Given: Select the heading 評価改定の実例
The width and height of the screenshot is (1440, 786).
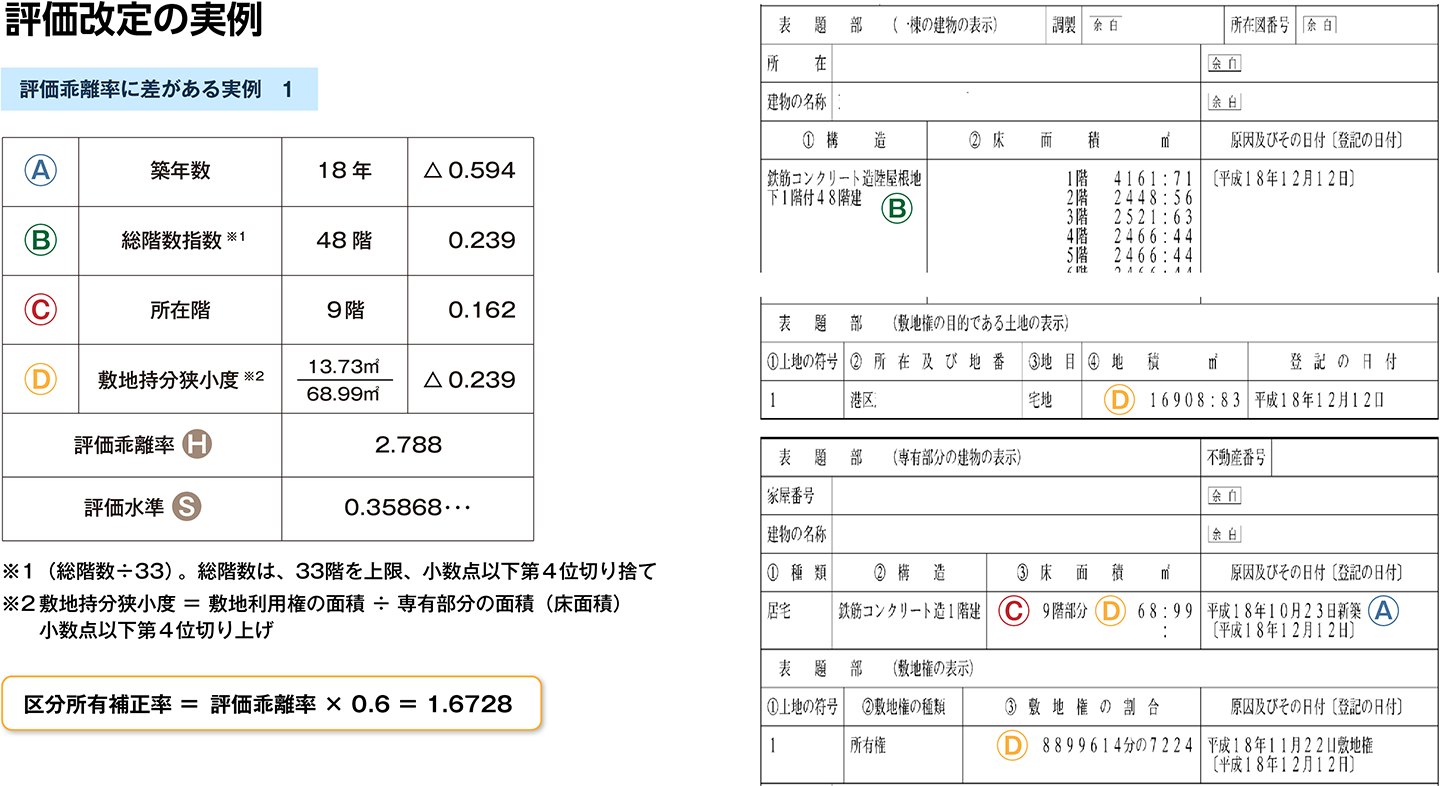Looking at the screenshot, I should (x=134, y=22).
